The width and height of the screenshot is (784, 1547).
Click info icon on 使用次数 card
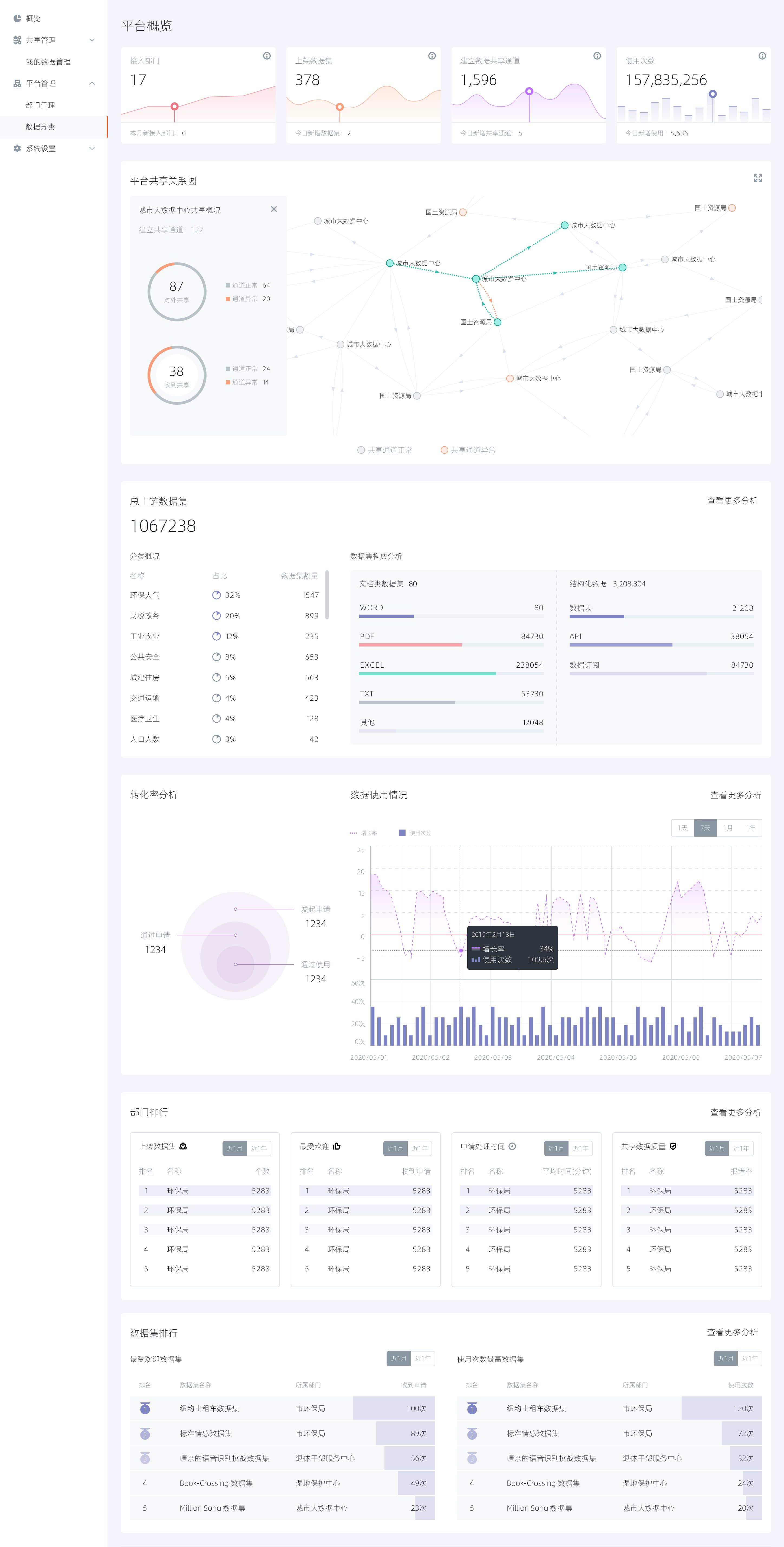[762, 56]
